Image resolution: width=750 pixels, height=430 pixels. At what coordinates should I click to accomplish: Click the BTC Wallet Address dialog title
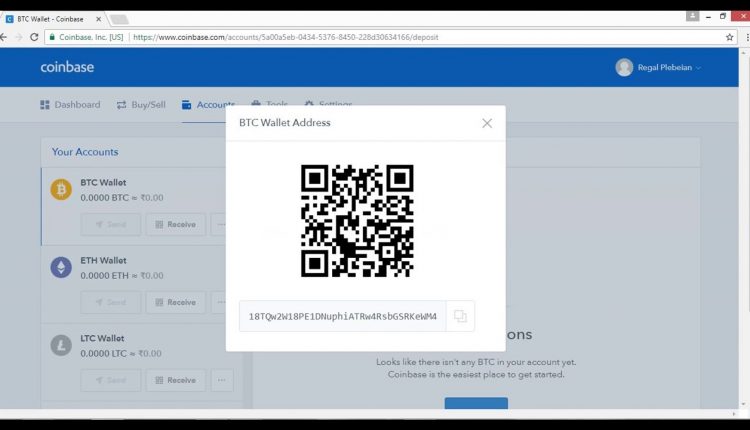point(285,123)
